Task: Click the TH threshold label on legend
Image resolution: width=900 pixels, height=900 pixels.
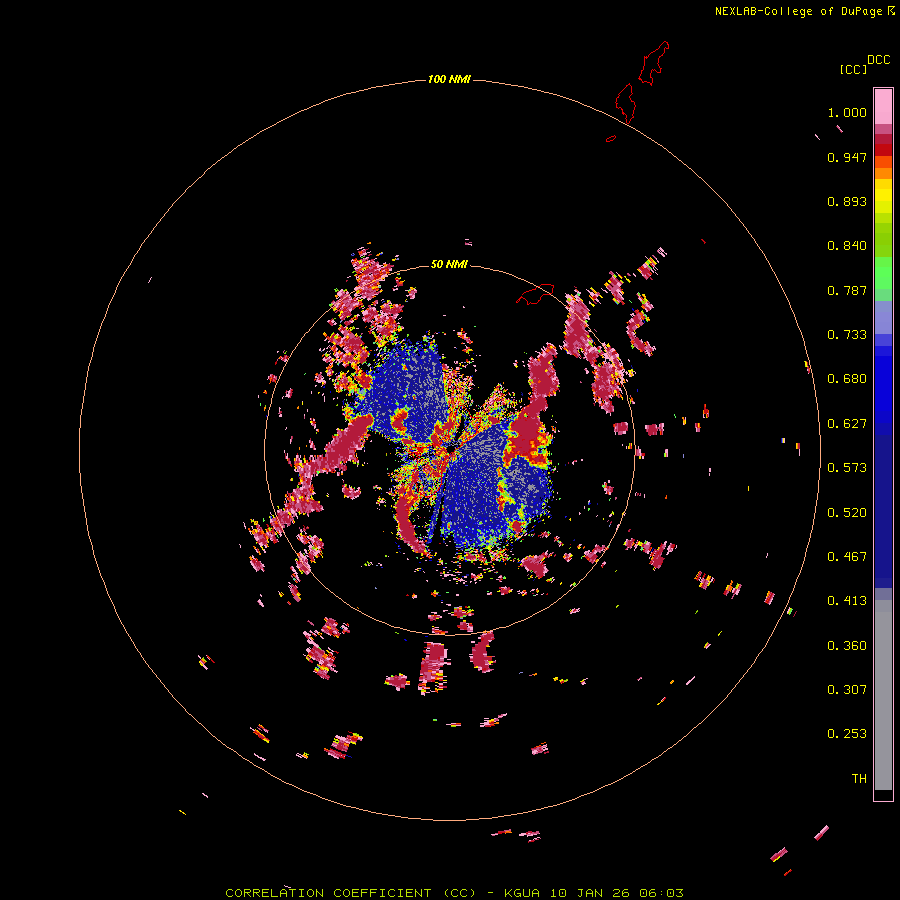Action: coord(859,779)
